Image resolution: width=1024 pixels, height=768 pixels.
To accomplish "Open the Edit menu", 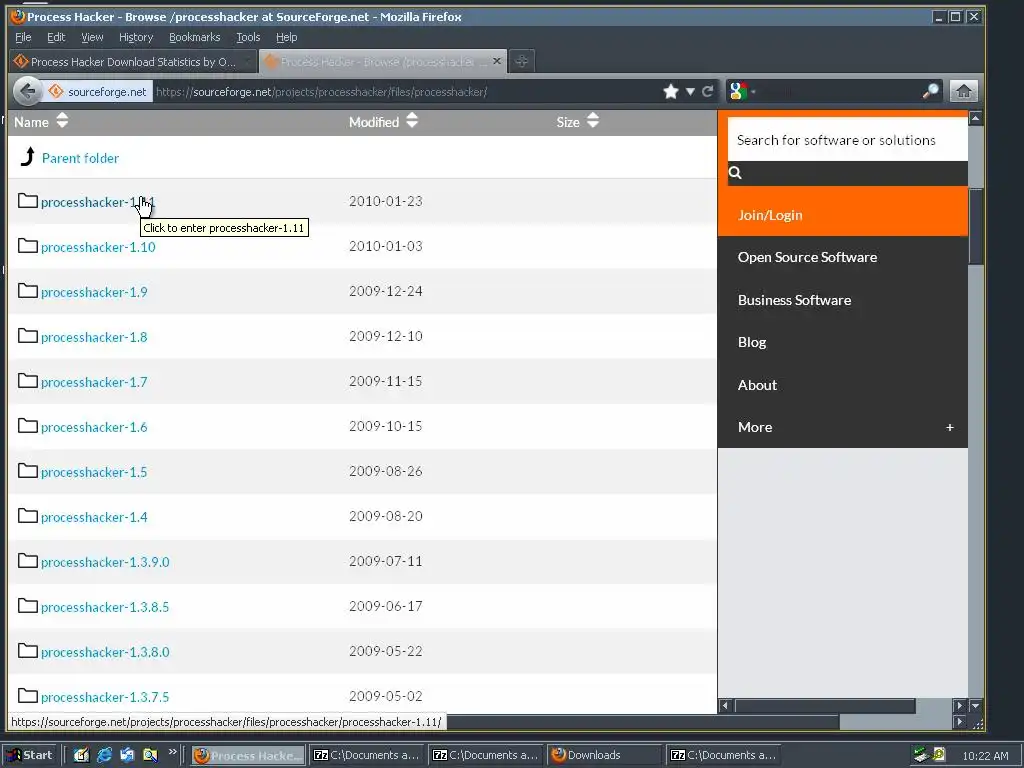I will pos(56,37).
